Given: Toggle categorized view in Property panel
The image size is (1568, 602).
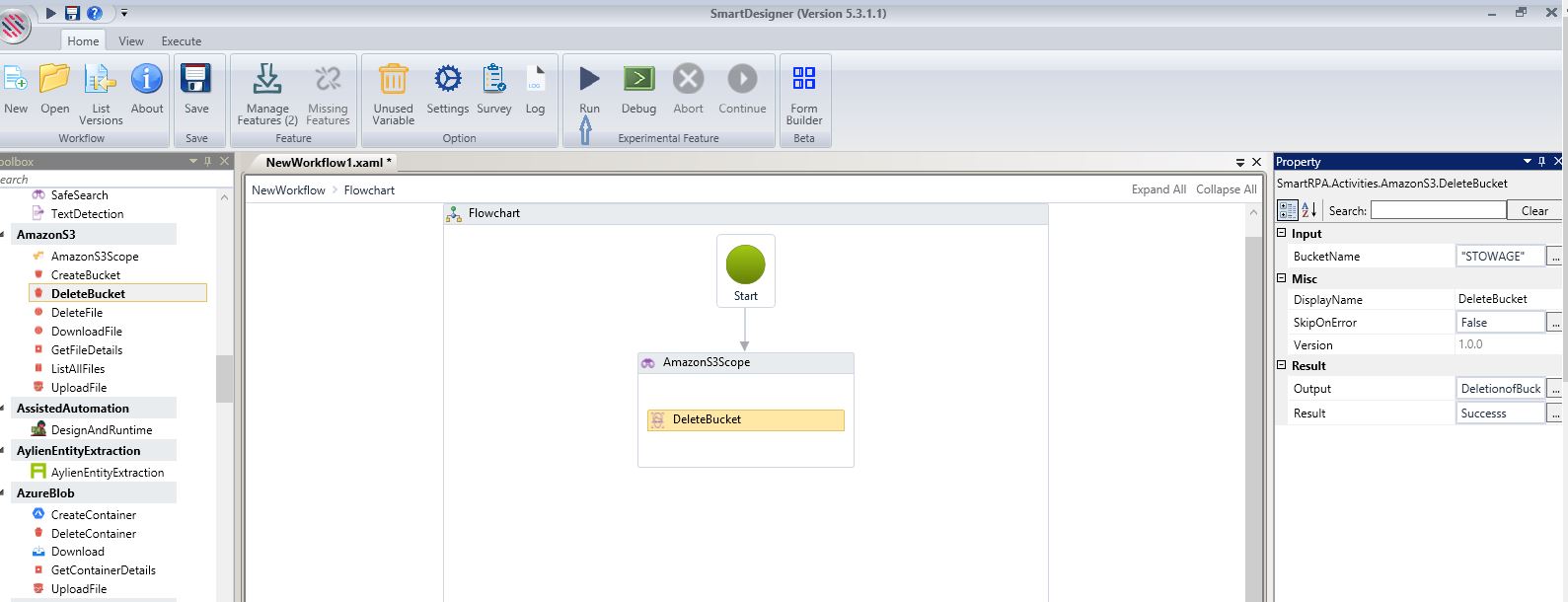Looking at the screenshot, I should point(1288,209).
